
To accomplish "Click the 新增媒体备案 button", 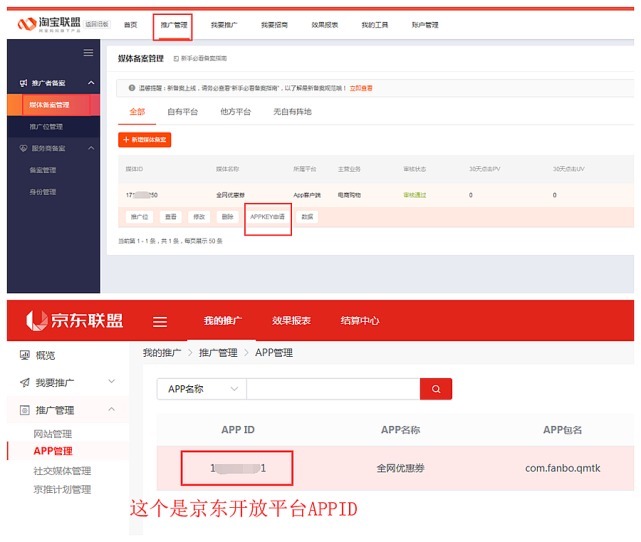I will [145, 140].
